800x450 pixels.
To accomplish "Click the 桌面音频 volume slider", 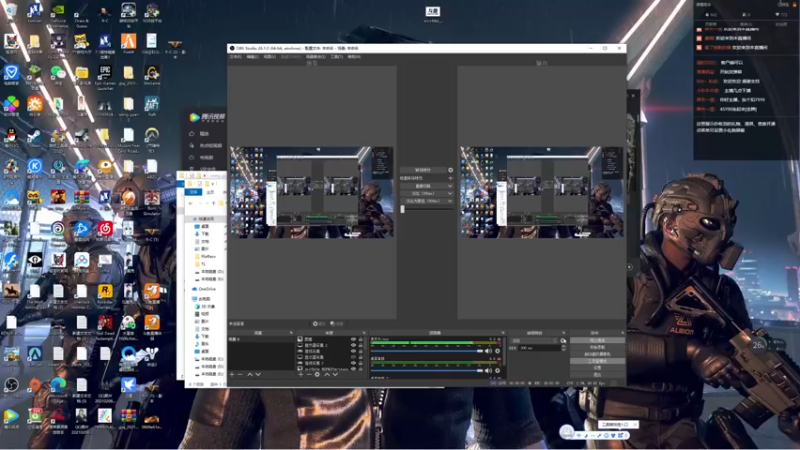I will (x=427, y=370).
